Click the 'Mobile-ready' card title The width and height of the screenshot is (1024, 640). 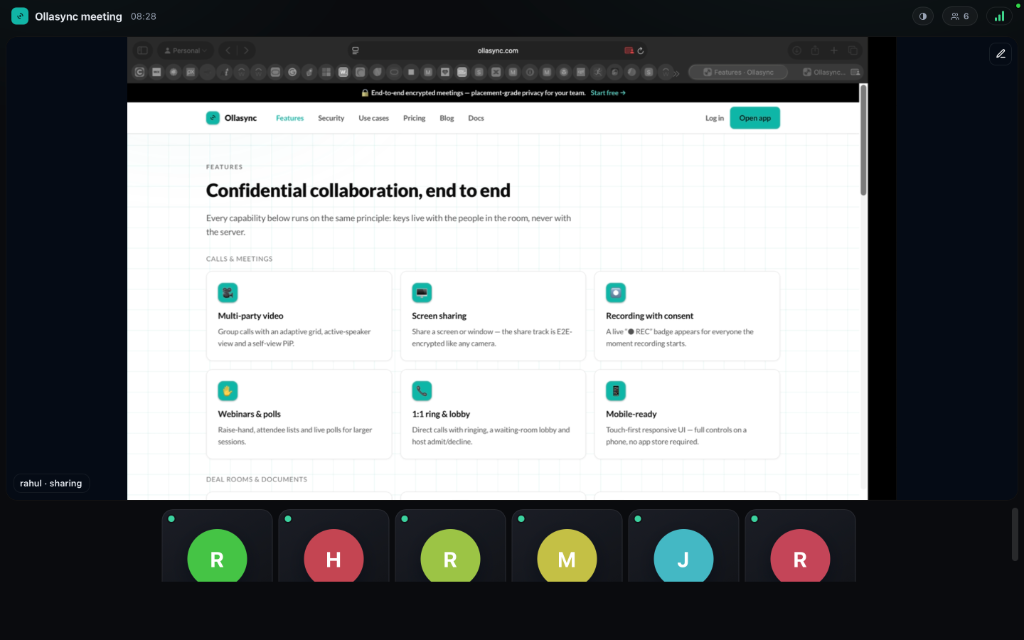coord(632,414)
